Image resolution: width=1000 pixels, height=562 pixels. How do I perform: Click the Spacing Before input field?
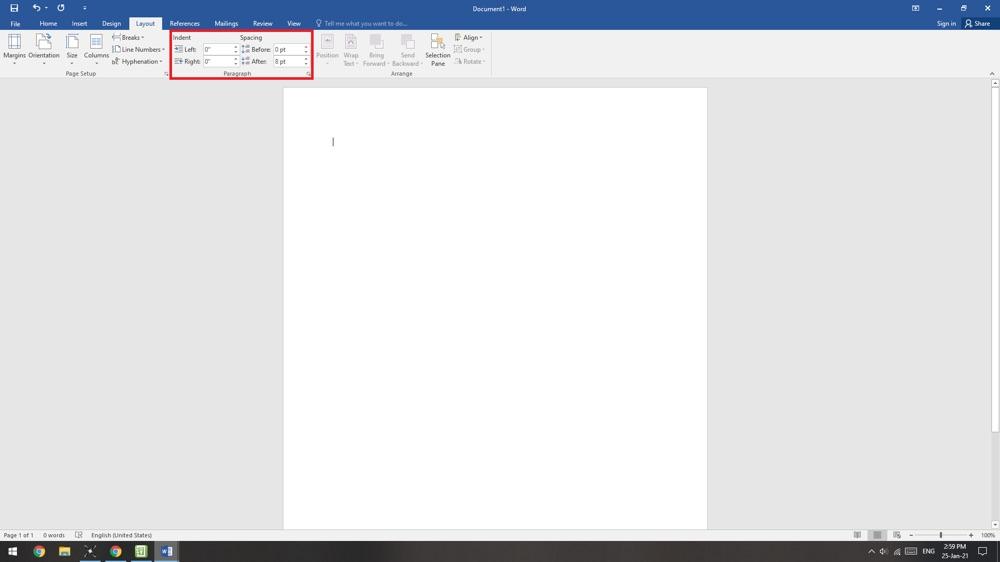pyautogui.click(x=288, y=49)
